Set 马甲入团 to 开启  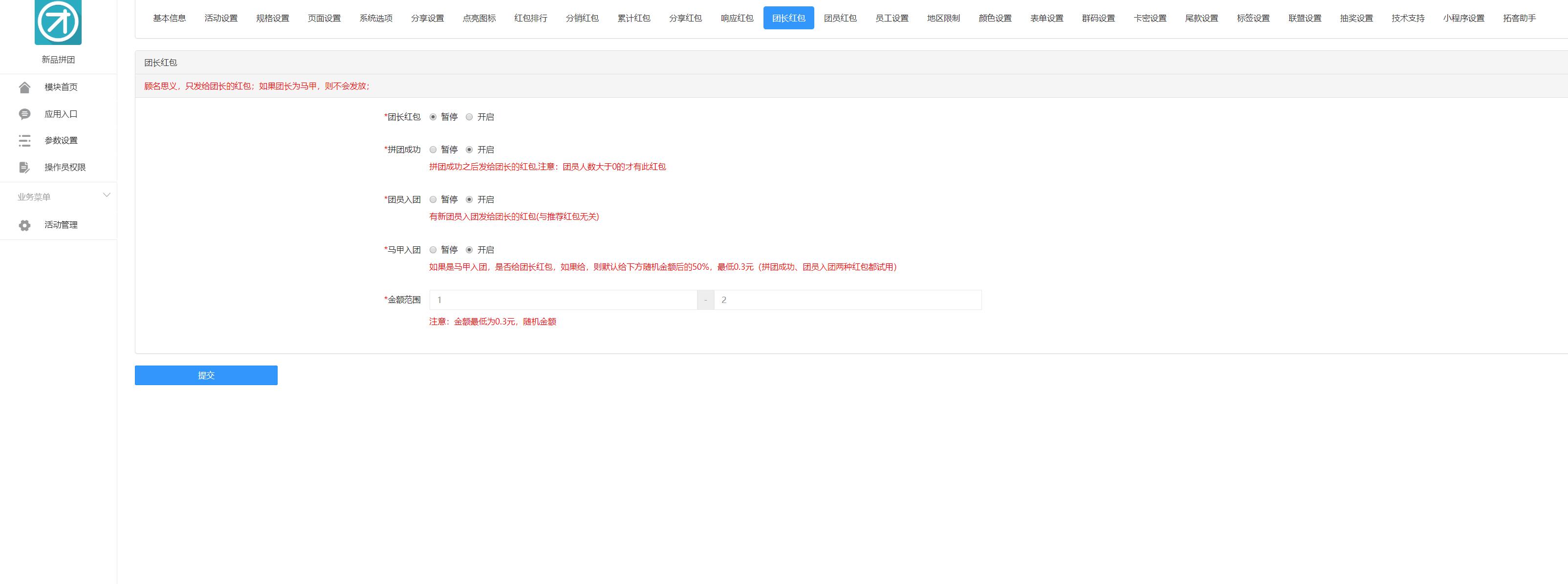click(x=469, y=250)
